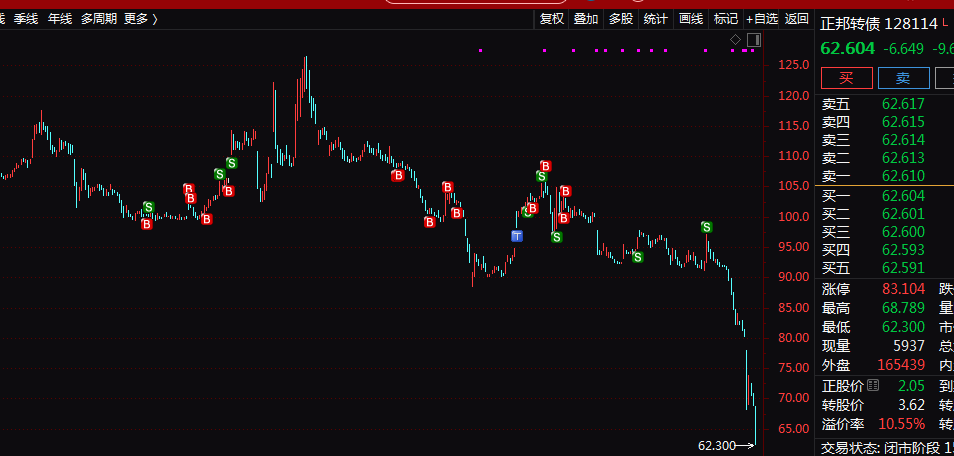Click the price change -6.649
Screen dimensions: 954x456
[x=903, y=49]
